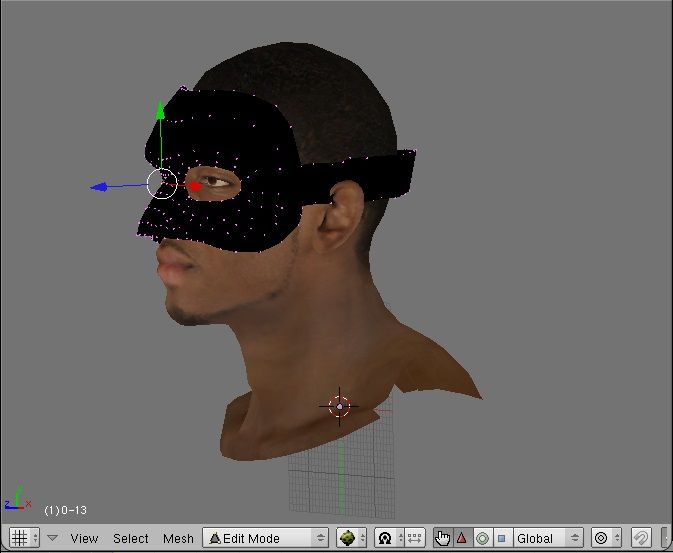The image size is (673, 553).
Task: Toggle the snap magnet icon
Action: point(642,538)
